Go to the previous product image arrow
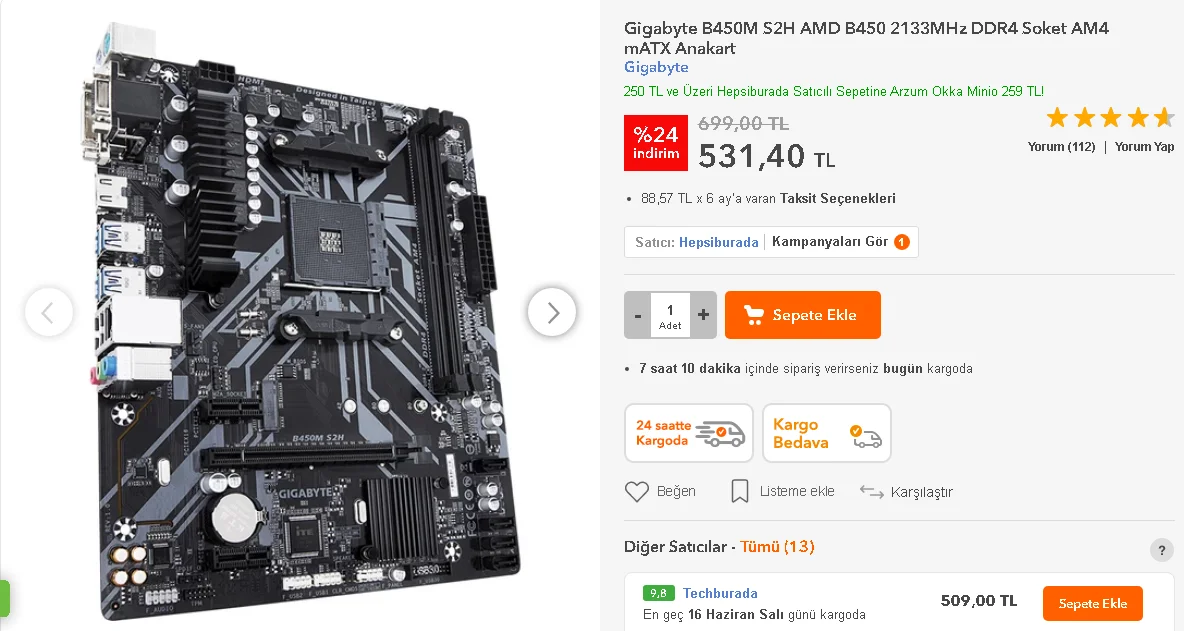Image resolution: width=1184 pixels, height=631 pixels. 49,312
